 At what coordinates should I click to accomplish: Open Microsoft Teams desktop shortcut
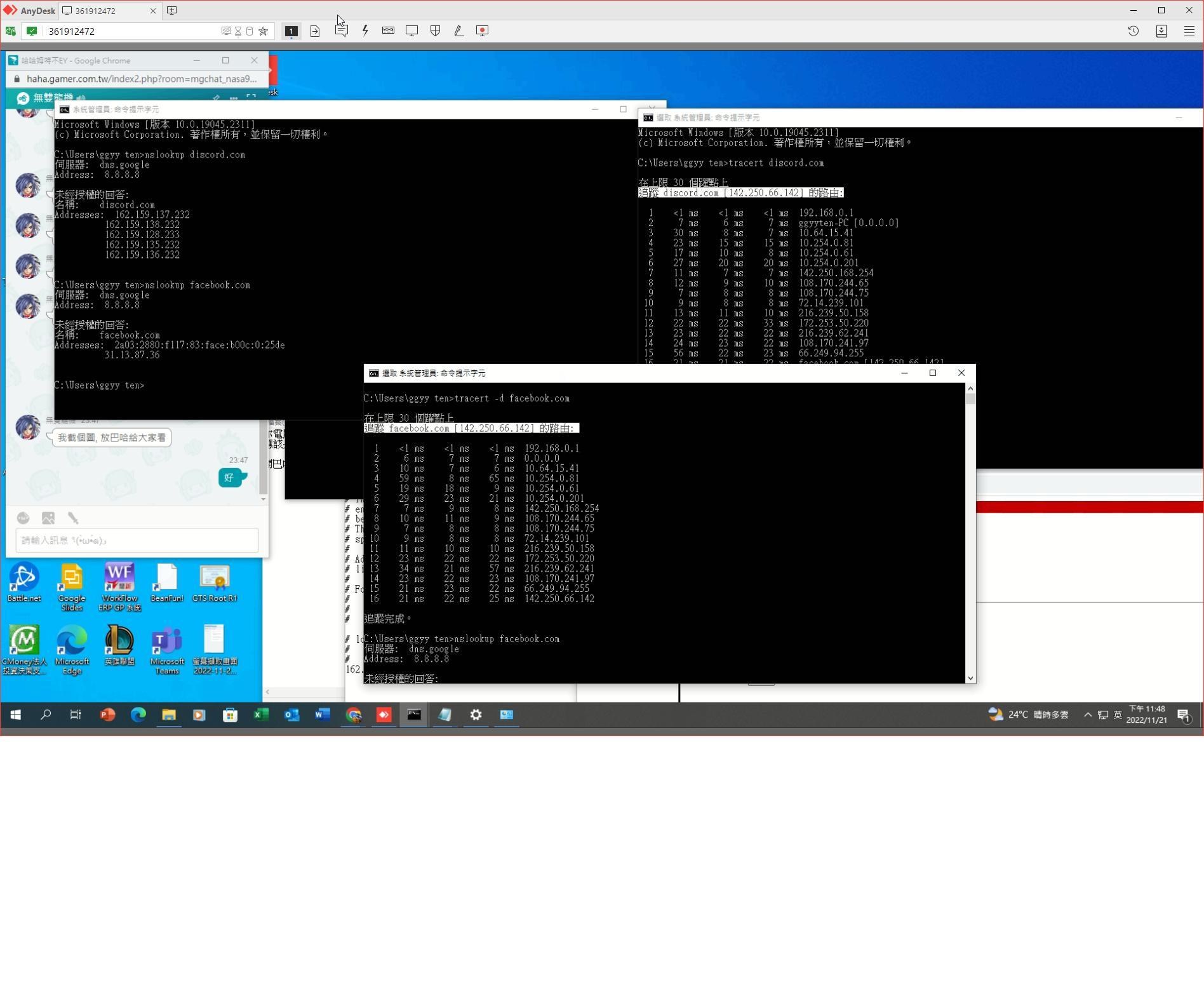pyautogui.click(x=167, y=650)
